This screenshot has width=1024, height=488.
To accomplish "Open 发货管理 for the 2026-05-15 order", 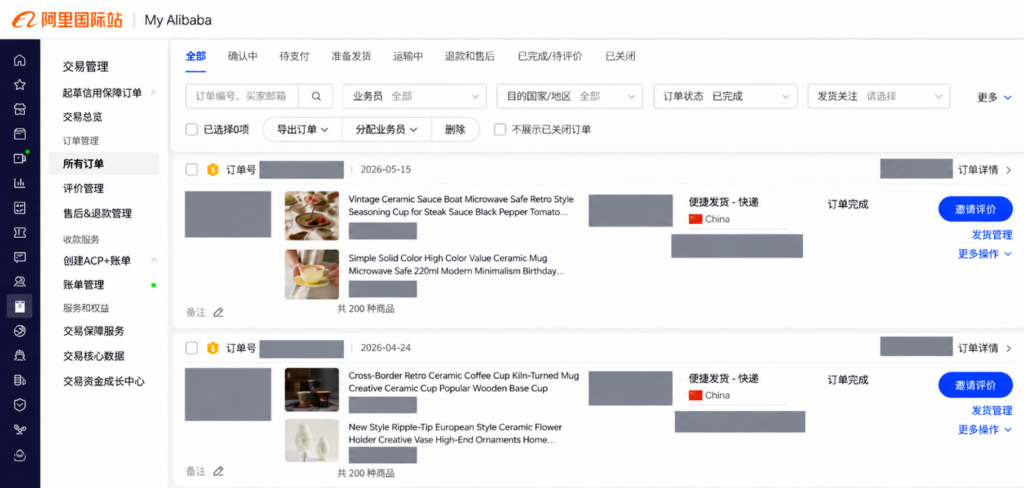I will (x=992, y=235).
